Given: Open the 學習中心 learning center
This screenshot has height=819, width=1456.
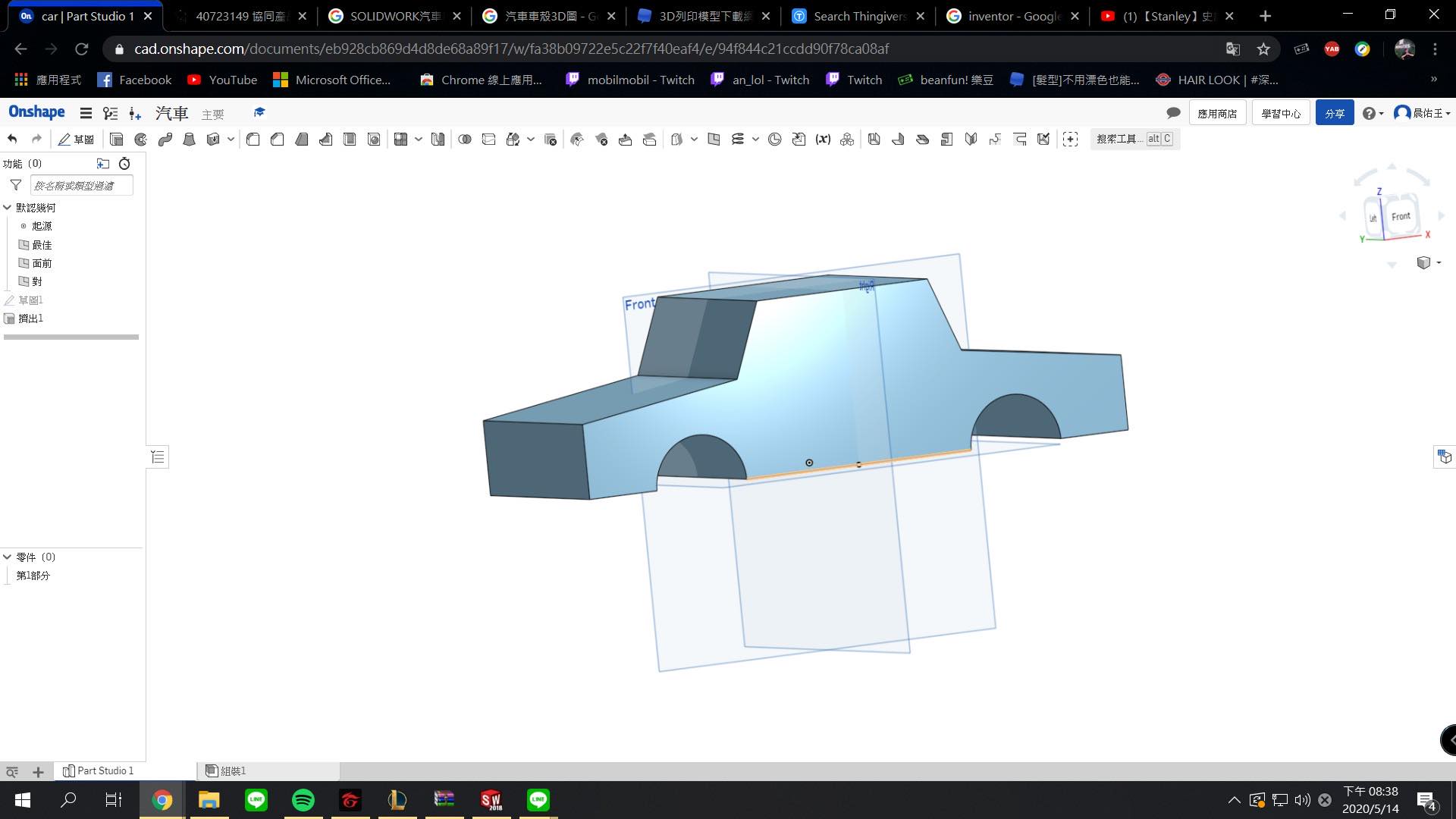Looking at the screenshot, I should tap(1280, 113).
